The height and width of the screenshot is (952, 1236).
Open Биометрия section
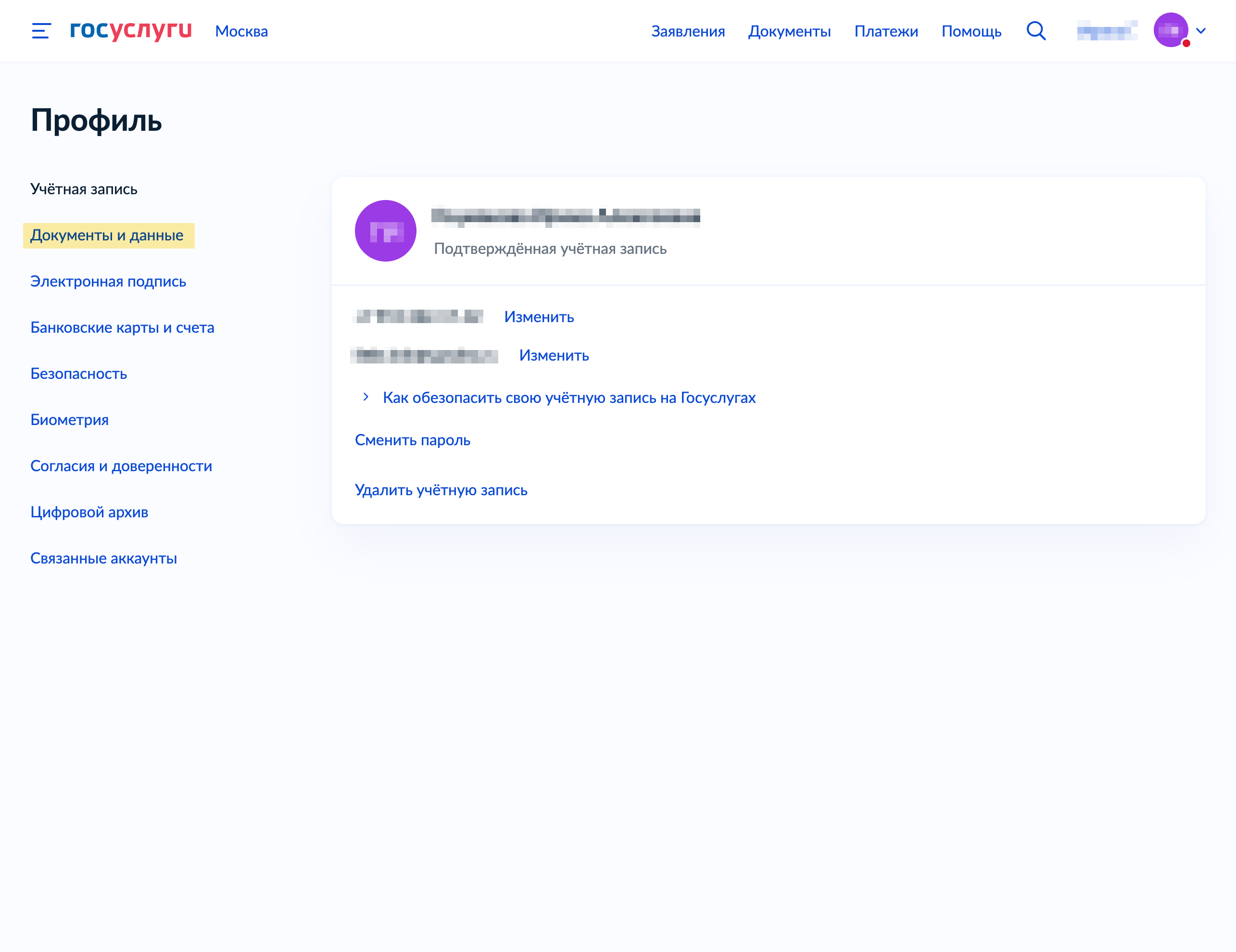click(x=70, y=420)
